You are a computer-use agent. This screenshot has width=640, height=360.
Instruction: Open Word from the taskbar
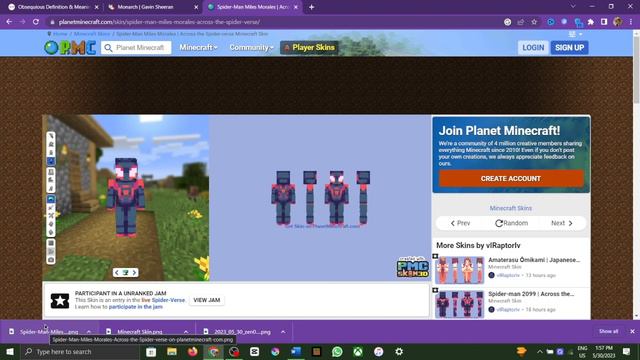coord(296,351)
